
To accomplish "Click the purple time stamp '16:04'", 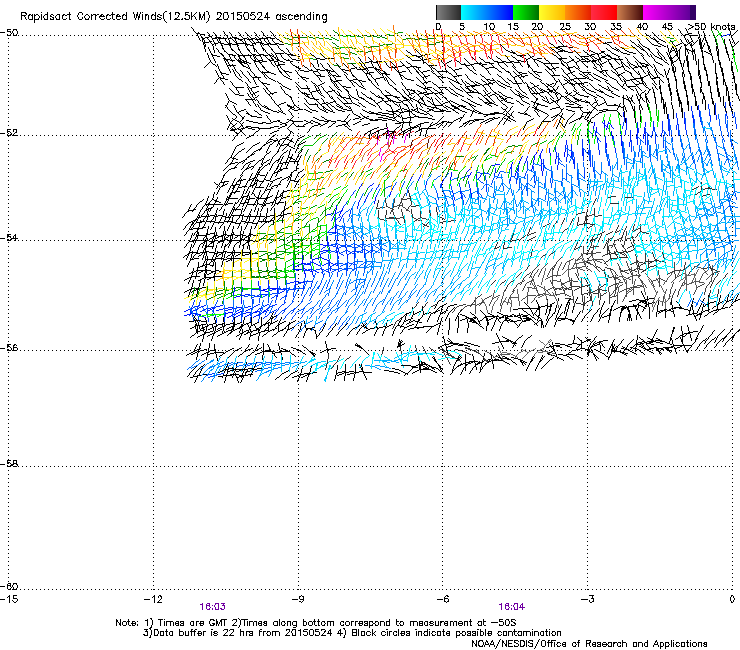I will 512,607.
